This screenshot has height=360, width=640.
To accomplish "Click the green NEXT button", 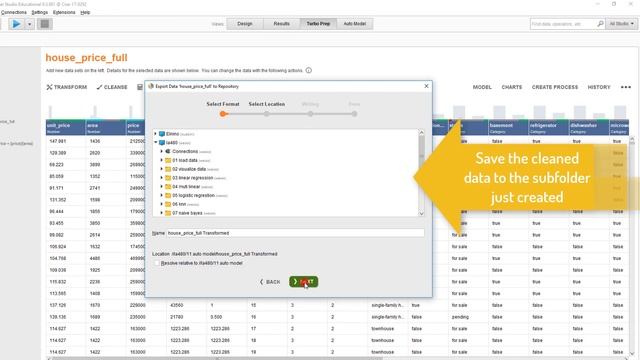I will 304,282.
